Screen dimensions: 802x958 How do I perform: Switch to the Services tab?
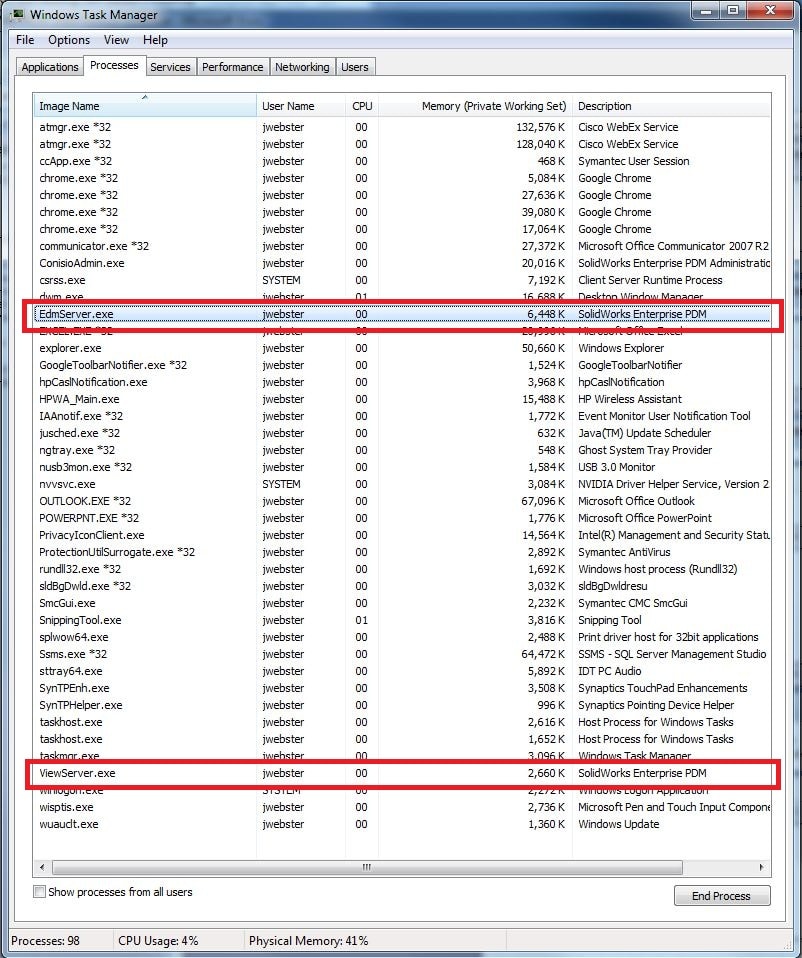point(170,67)
